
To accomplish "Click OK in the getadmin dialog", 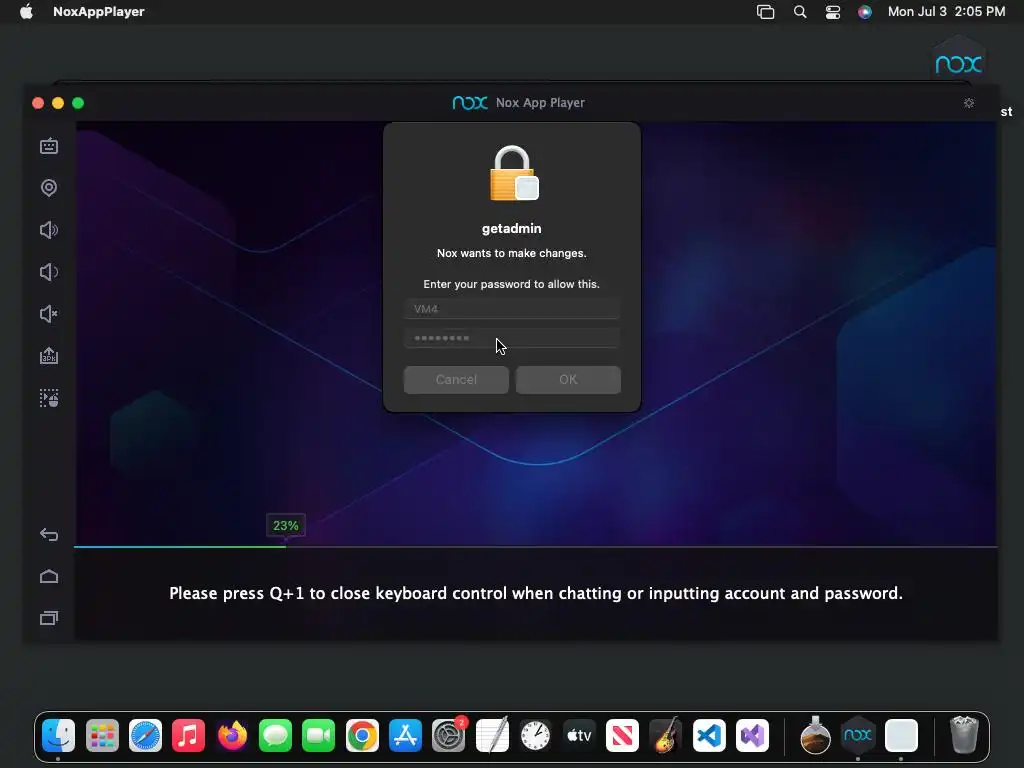I will pos(568,379).
